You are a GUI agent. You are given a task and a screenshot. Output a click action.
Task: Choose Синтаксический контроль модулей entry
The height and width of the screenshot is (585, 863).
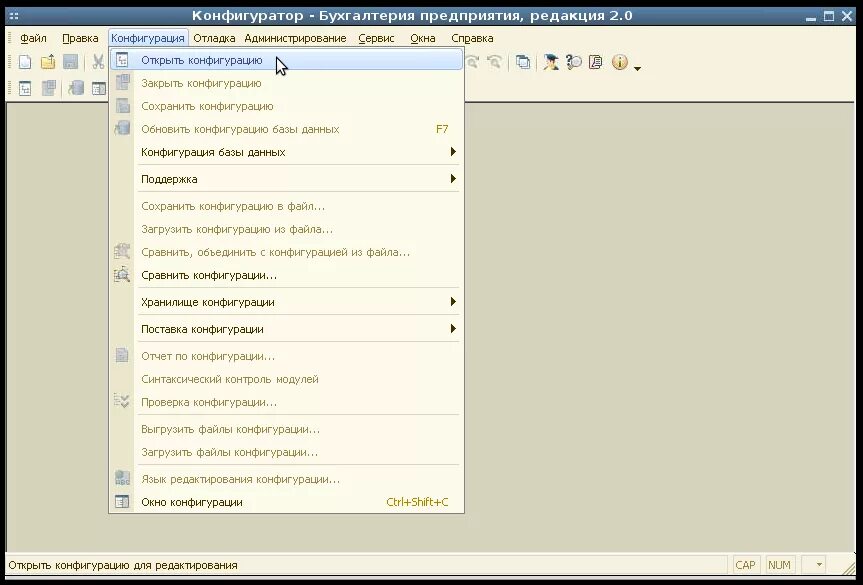(286, 379)
